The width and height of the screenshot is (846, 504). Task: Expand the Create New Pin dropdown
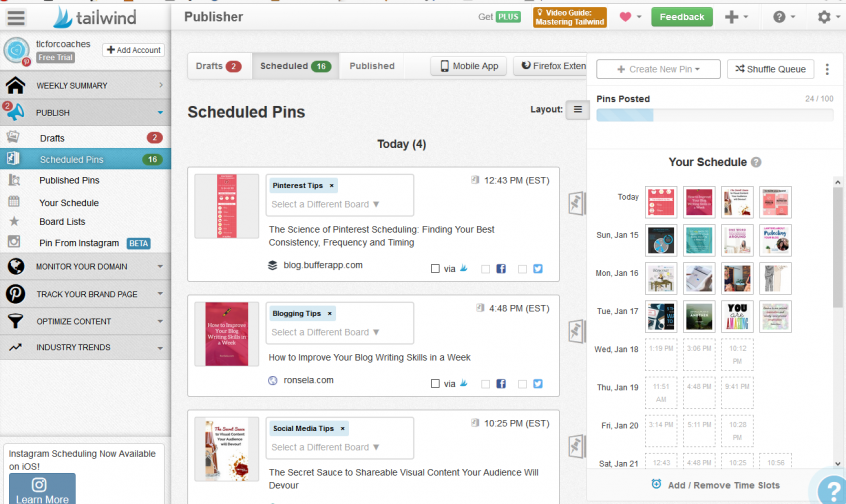click(658, 69)
